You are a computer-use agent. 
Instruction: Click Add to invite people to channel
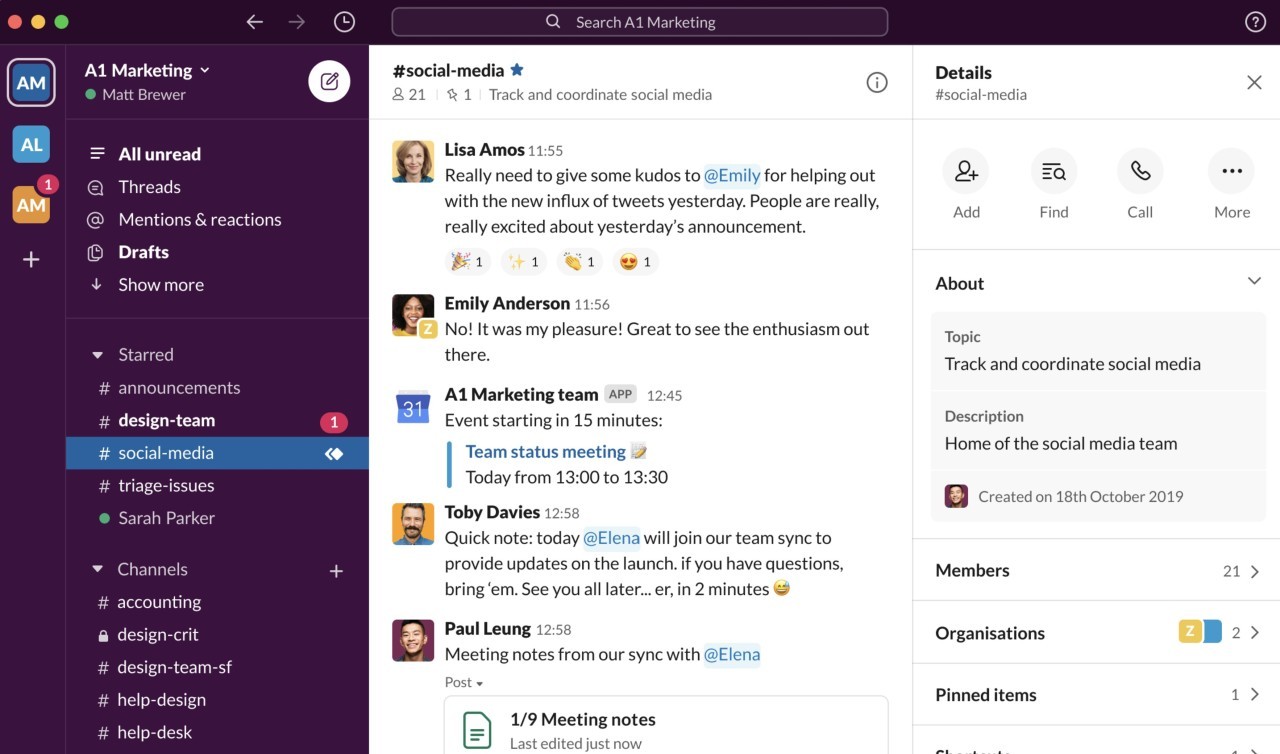(x=965, y=171)
